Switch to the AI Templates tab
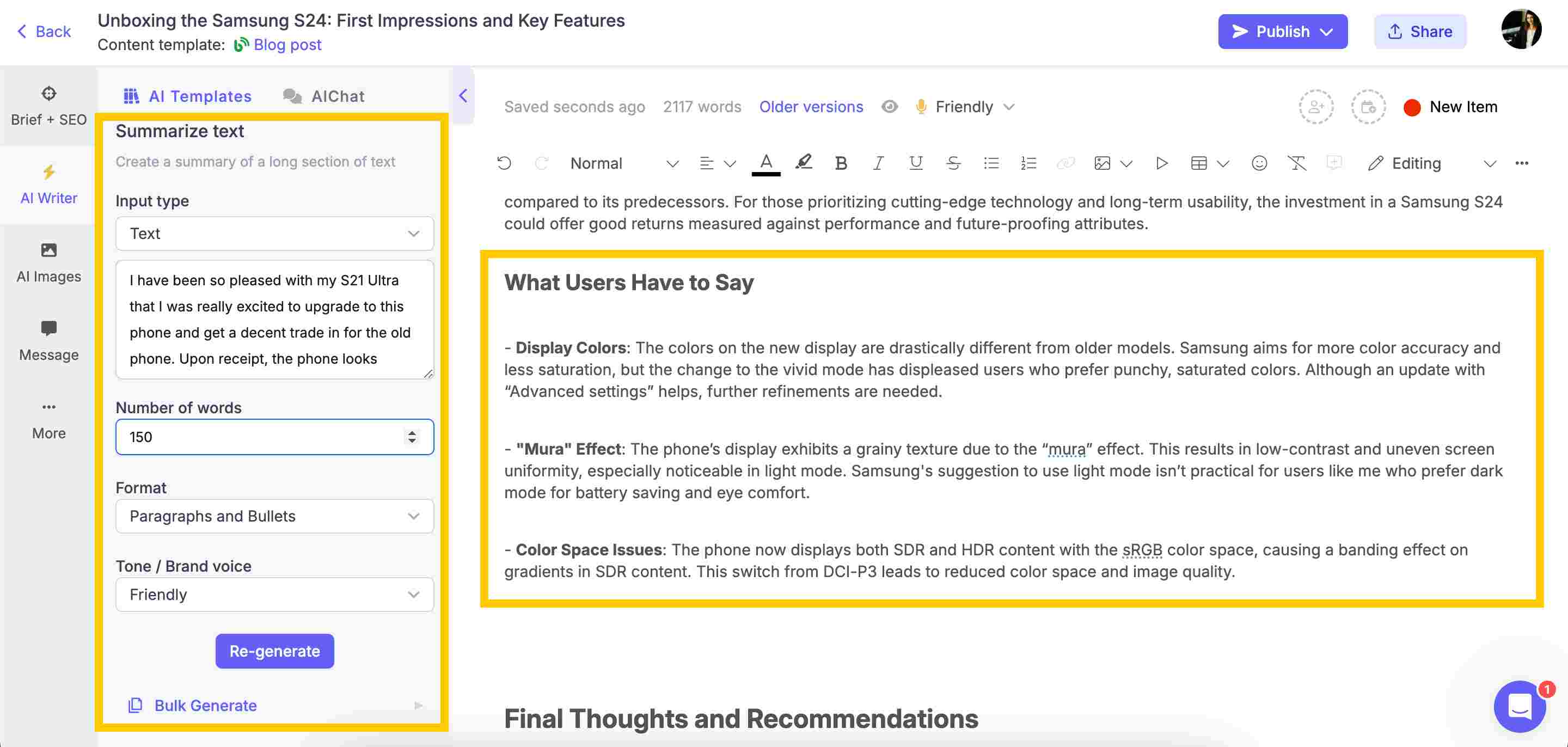Screen dimensions: 1568x747 (x=187, y=96)
